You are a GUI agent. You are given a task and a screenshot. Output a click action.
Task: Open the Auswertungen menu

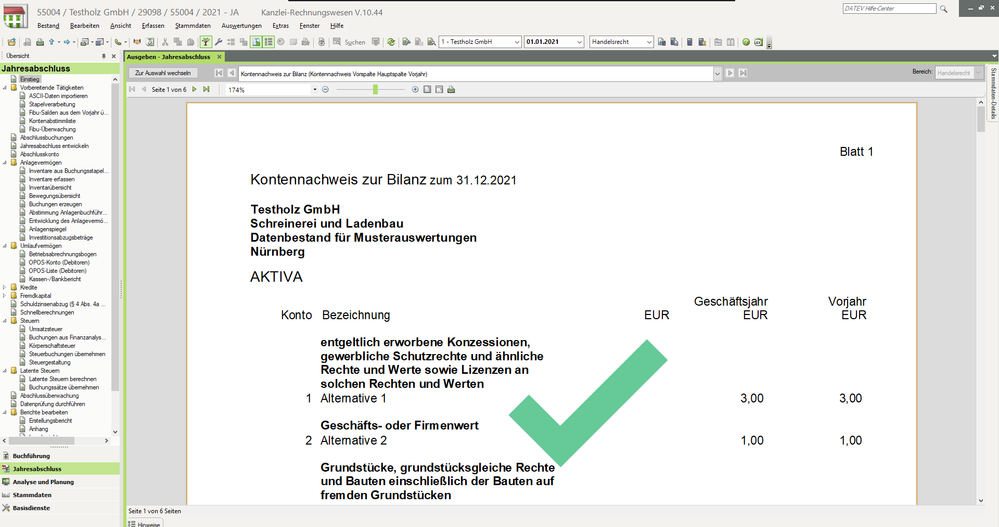coord(241,25)
